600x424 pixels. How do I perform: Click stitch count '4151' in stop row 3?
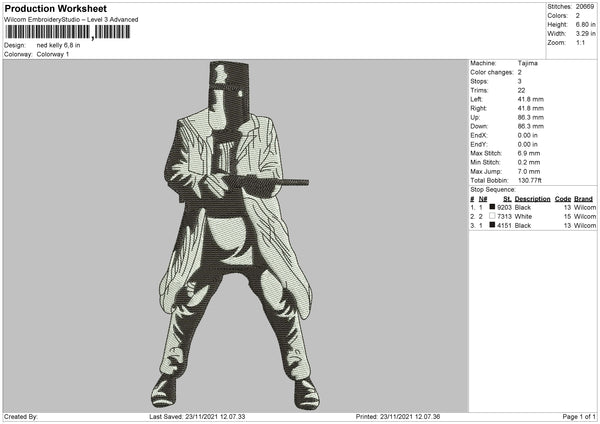click(x=504, y=226)
